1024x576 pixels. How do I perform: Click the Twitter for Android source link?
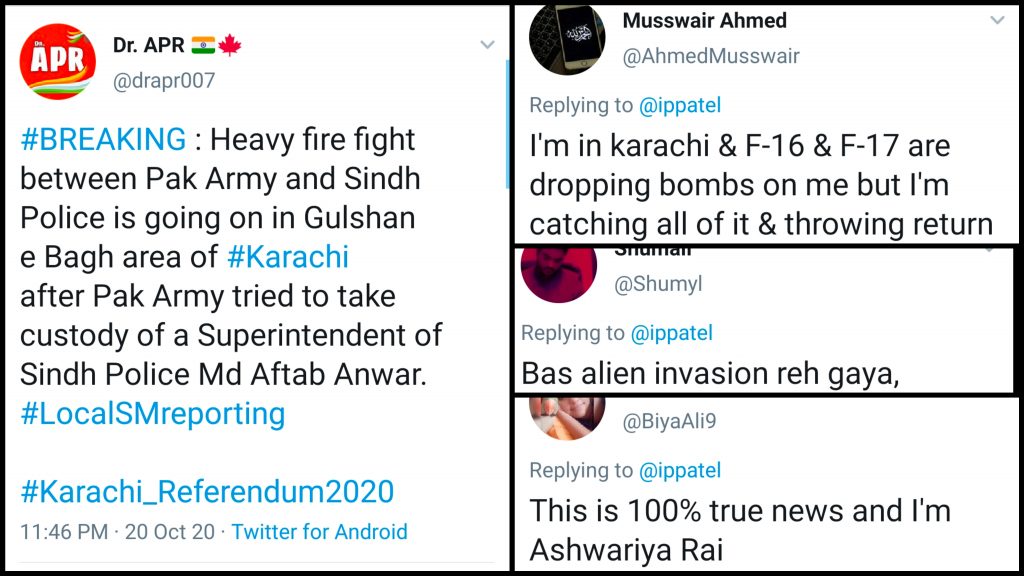tap(319, 532)
